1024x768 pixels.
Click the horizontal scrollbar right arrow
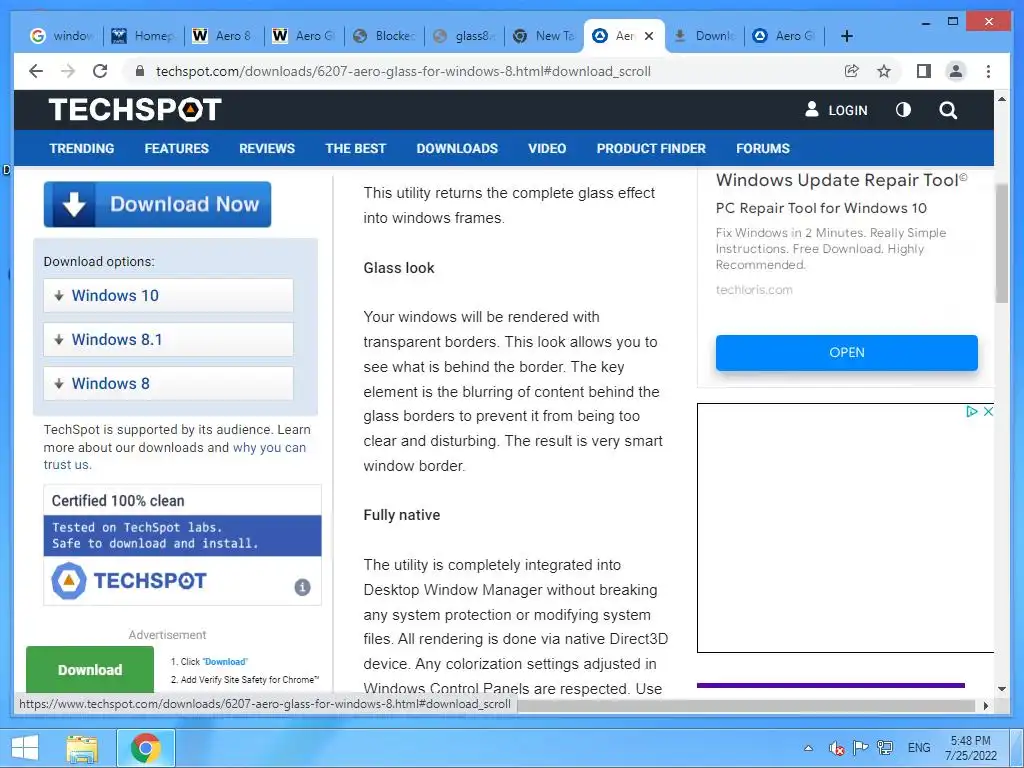(x=985, y=705)
